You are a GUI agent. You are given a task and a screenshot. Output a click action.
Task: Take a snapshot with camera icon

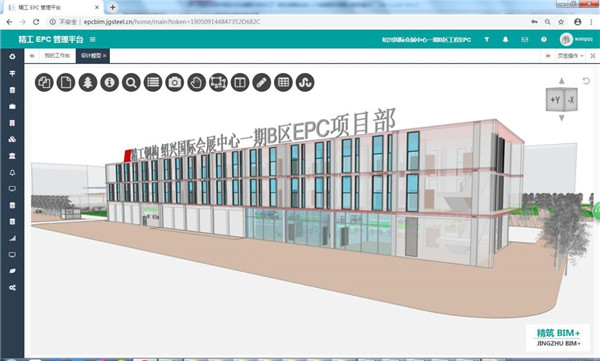pyautogui.click(x=174, y=82)
